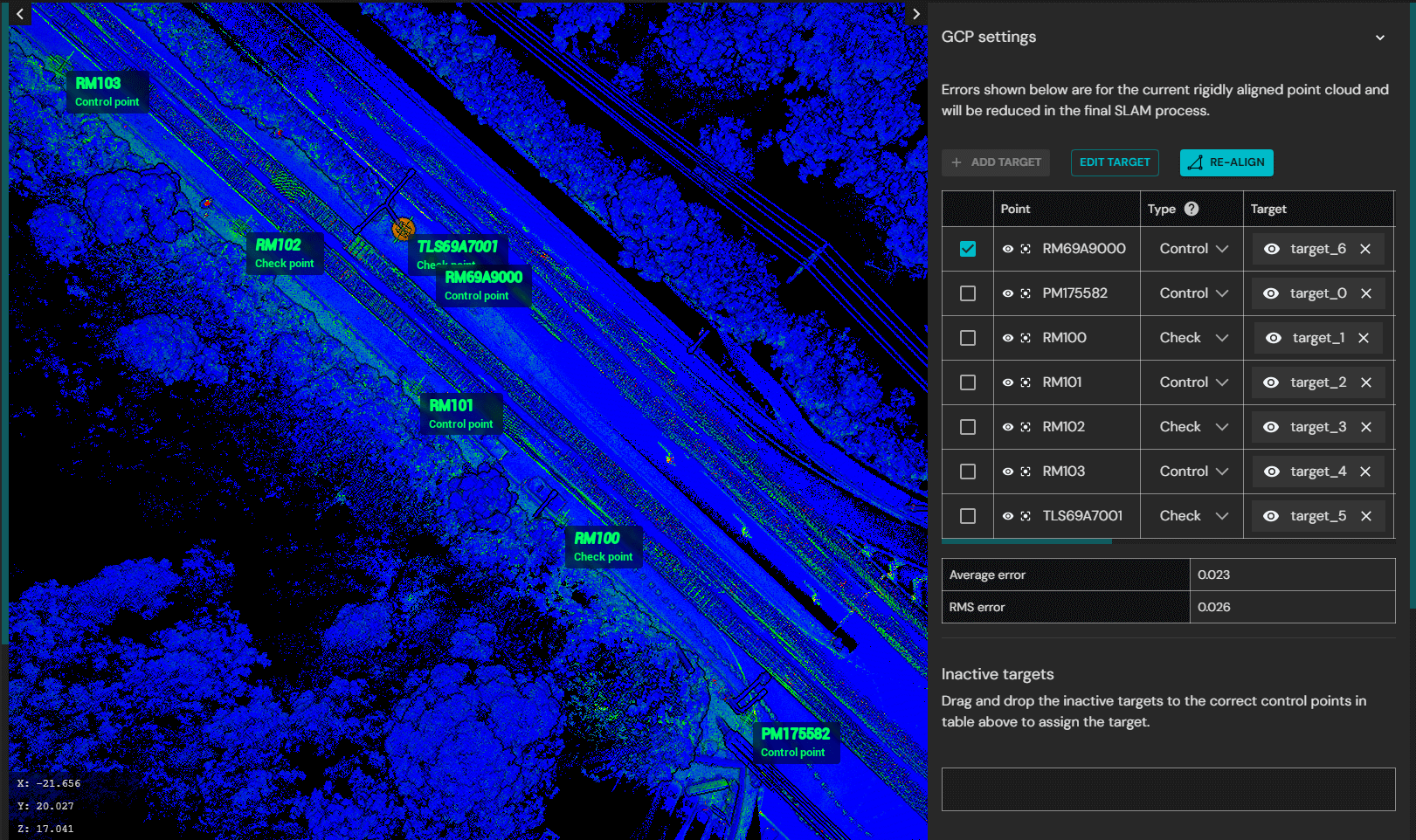This screenshot has height=840, width=1416.
Task: Click the help icon next to Type
Action: (x=1192, y=209)
